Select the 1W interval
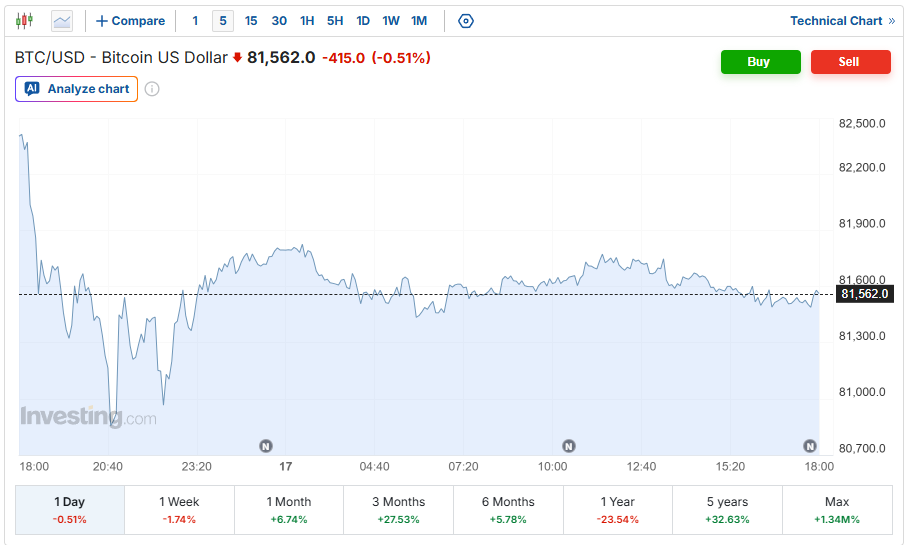The height and width of the screenshot is (545, 910). pyautogui.click(x=391, y=21)
